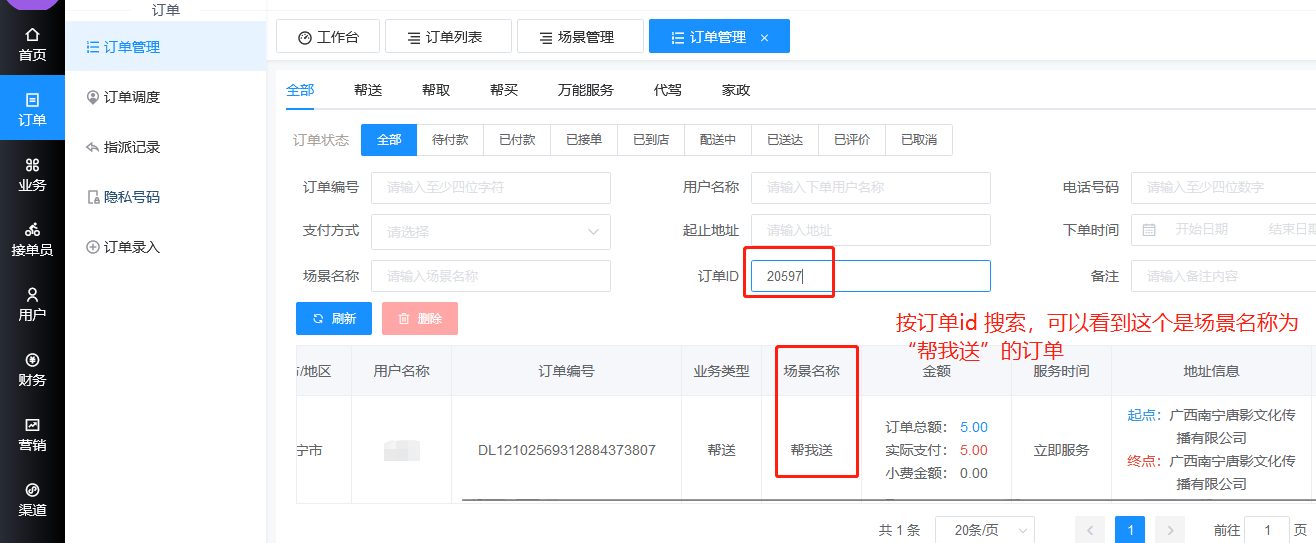Choose 已接单 order status filter

[584, 140]
